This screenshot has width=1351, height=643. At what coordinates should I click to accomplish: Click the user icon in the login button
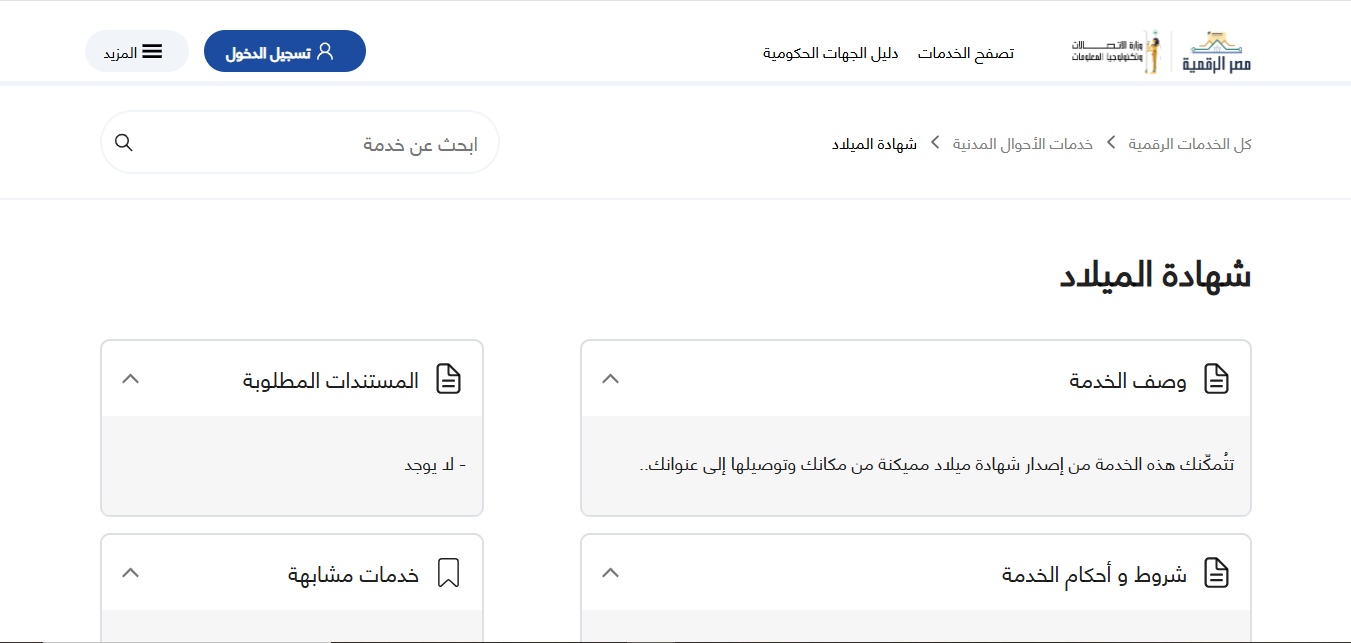click(x=325, y=52)
